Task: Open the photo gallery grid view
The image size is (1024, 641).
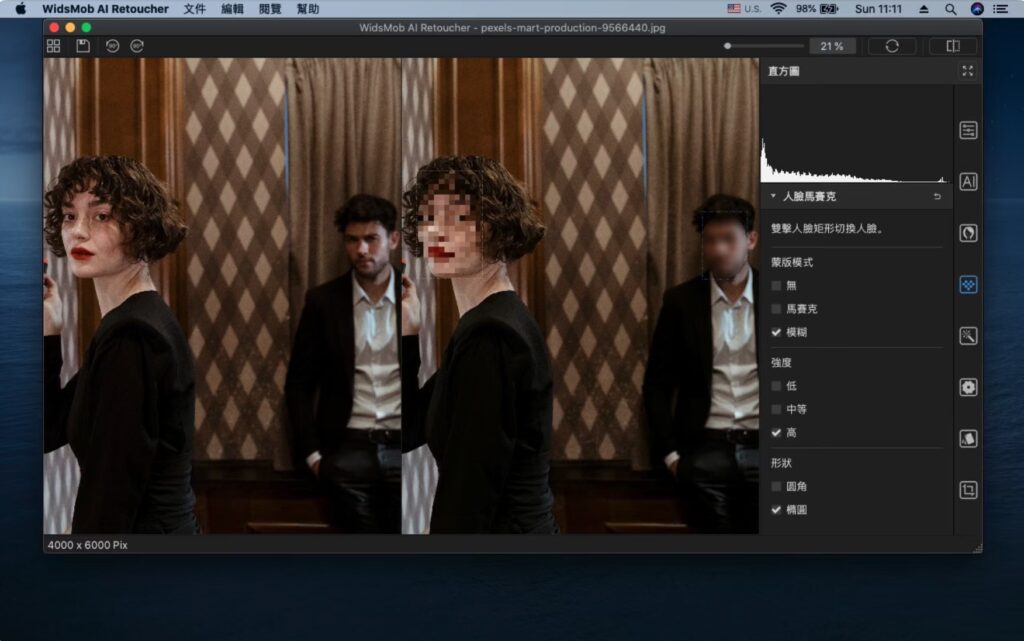Action: pos(54,45)
